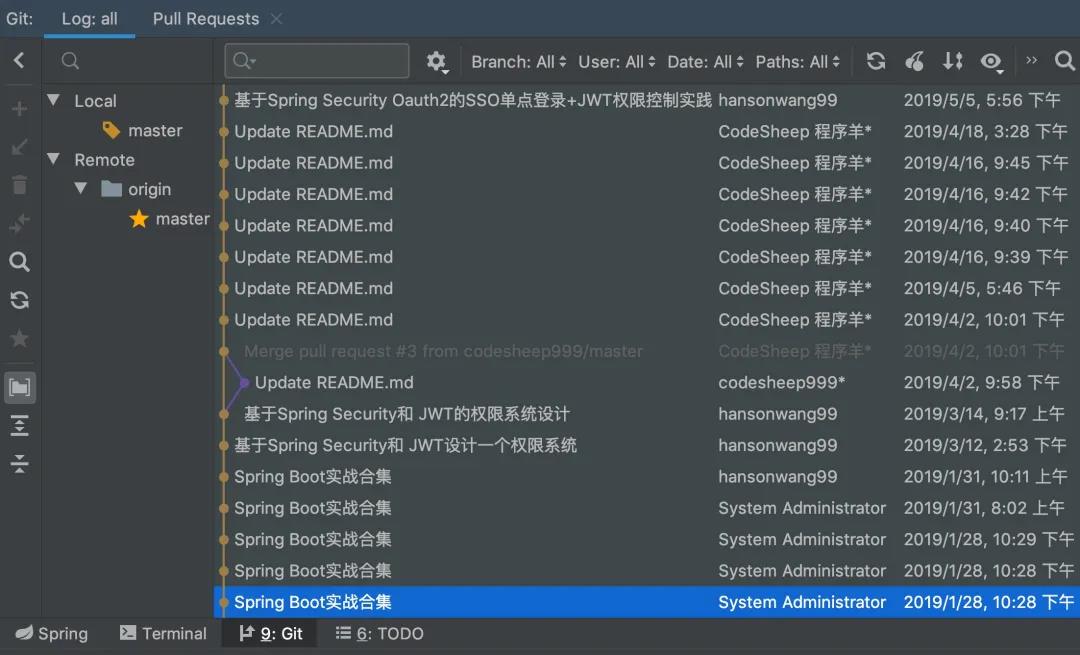Click the magnifier icon in the left sidebar
The height and width of the screenshot is (655, 1080).
pos(19,262)
